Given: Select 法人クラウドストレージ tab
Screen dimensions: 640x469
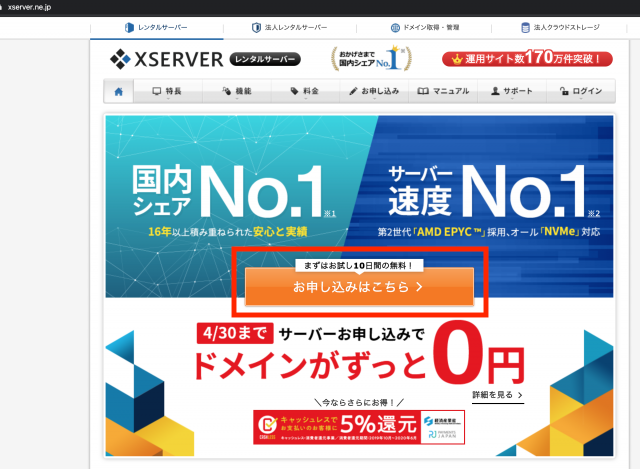Looking at the screenshot, I should (x=560, y=28).
